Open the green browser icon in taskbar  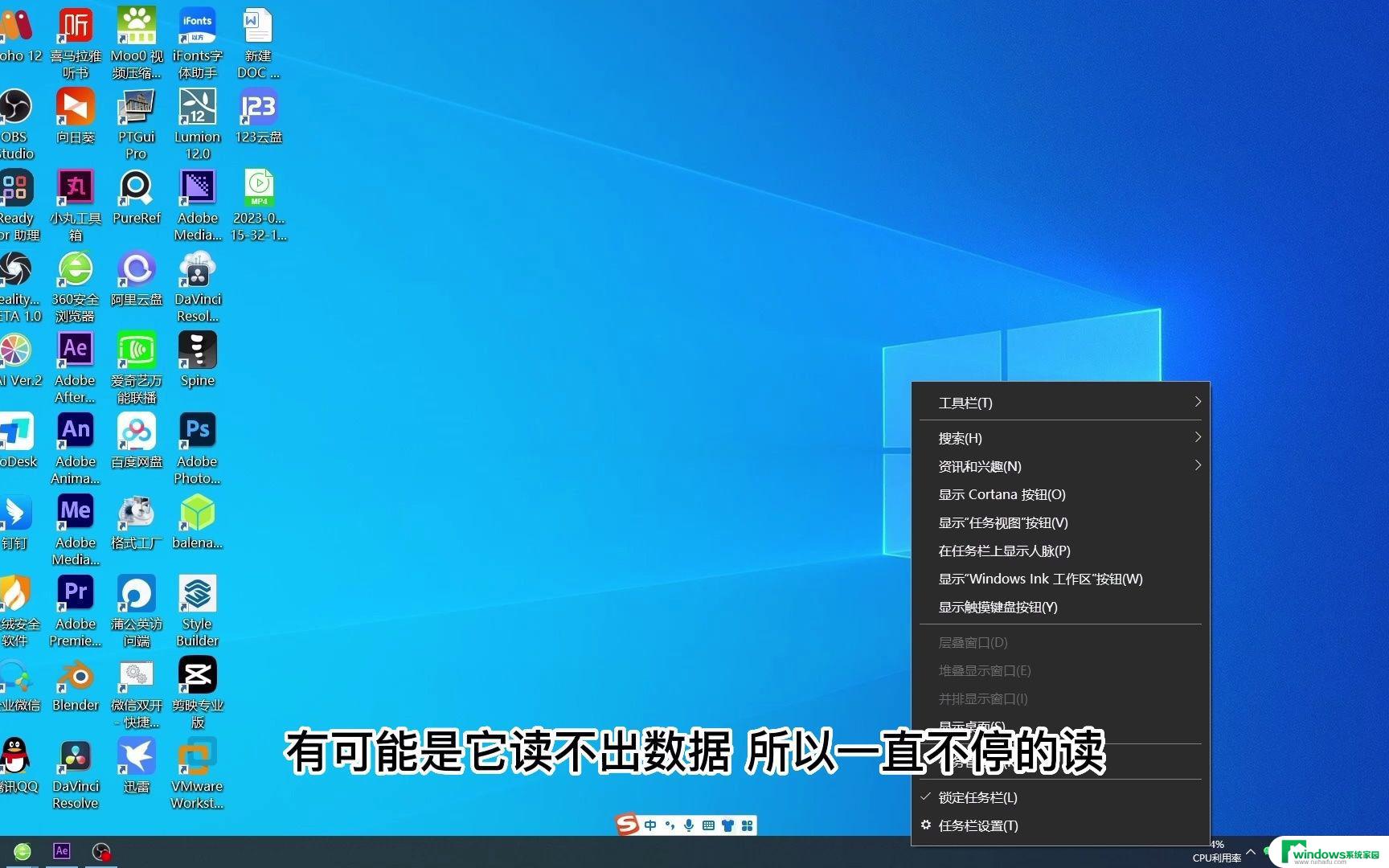[x=23, y=851]
